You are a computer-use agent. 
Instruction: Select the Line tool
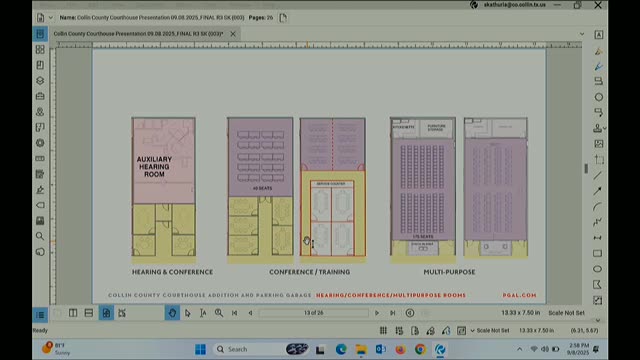[598, 176]
